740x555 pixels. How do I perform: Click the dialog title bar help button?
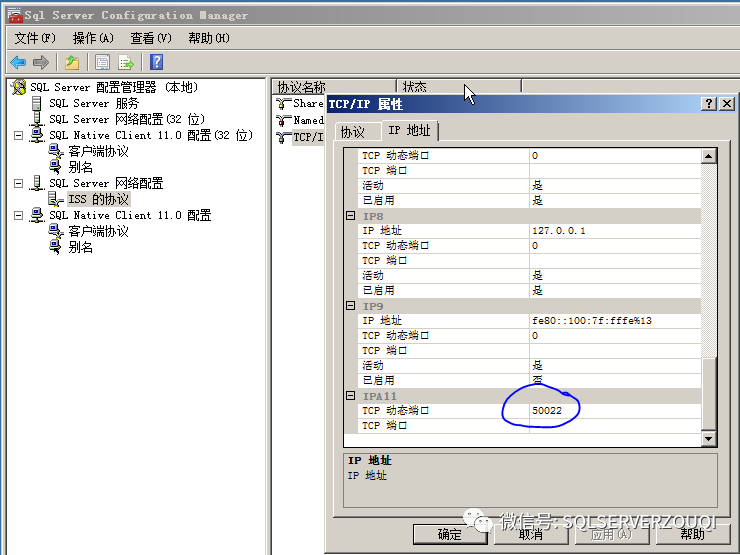(709, 104)
